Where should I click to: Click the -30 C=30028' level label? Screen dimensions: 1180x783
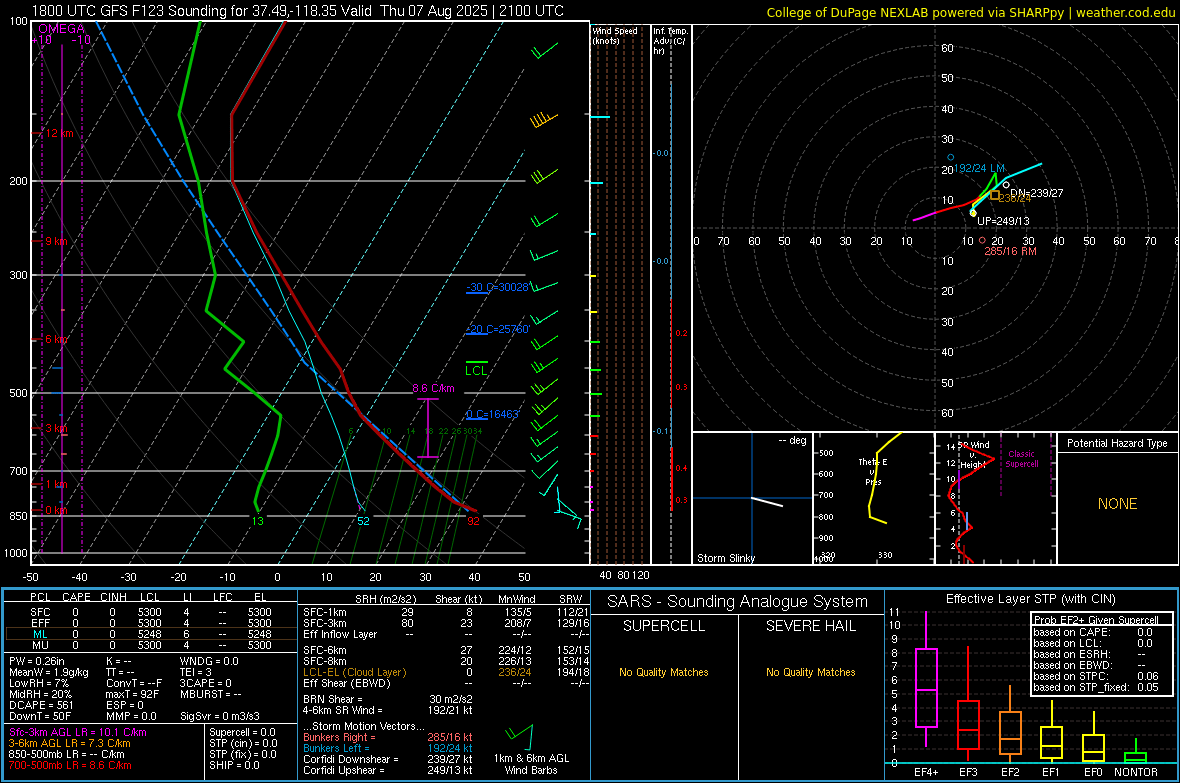tap(497, 287)
